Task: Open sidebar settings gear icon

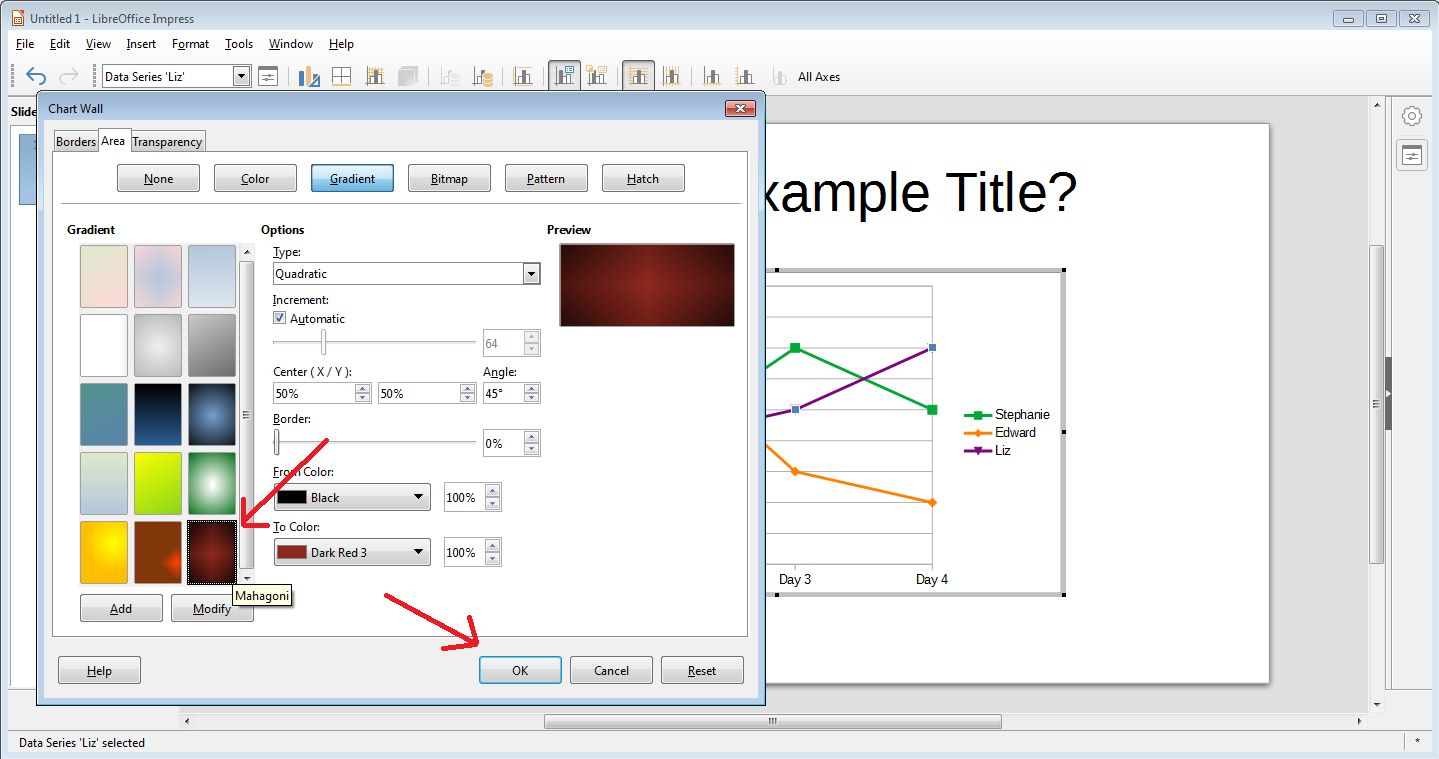Action: tap(1412, 116)
